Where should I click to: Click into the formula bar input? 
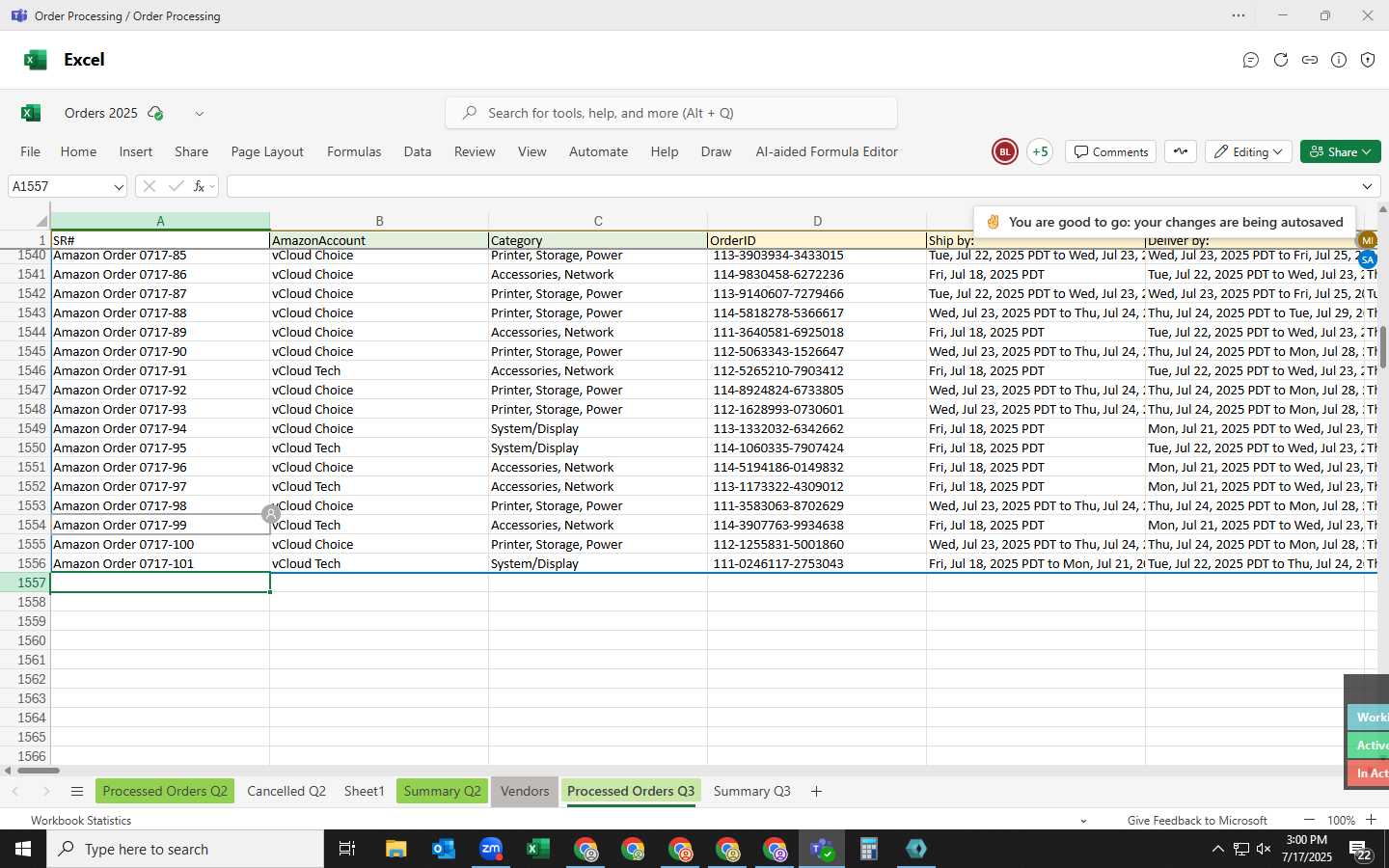[791, 186]
